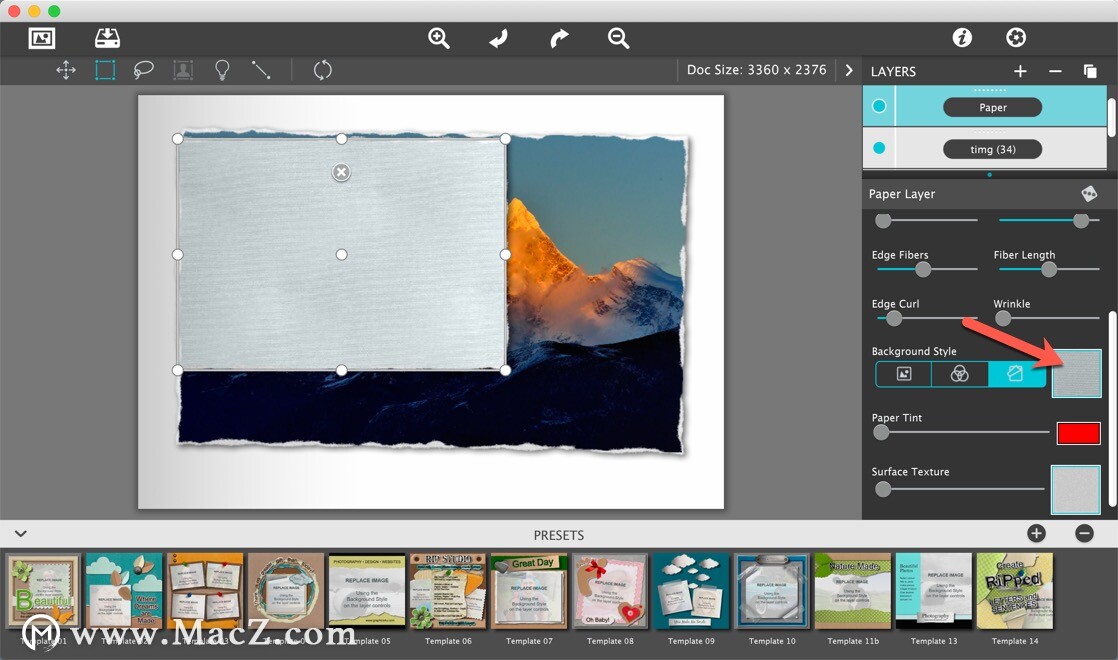Apply the Template 08 preset
Viewport: 1118px width, 660px height.
pos(610,592)
